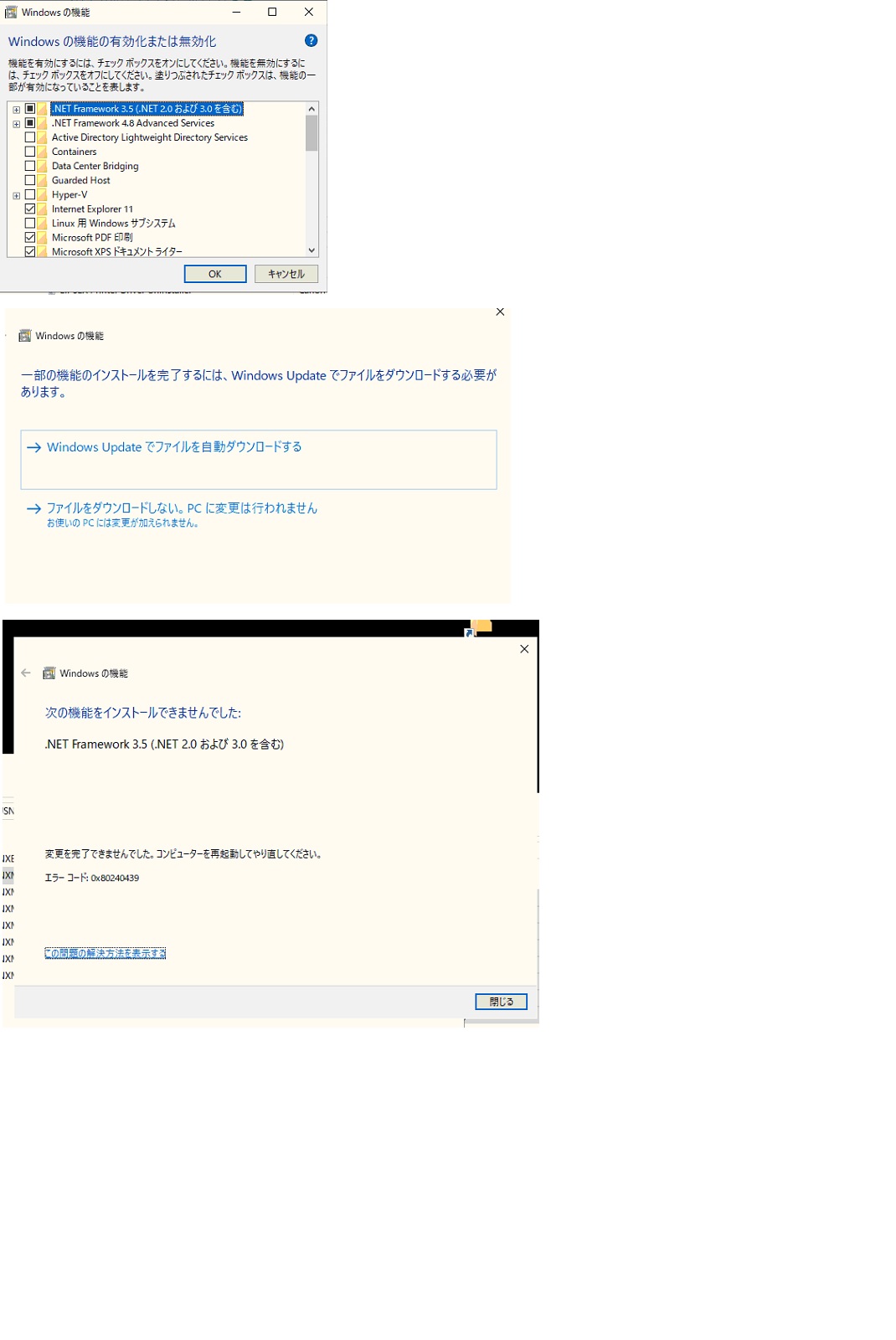Screen dimensions: 896x1340
Task: Click the OK button
Action: tap(215, 274)
